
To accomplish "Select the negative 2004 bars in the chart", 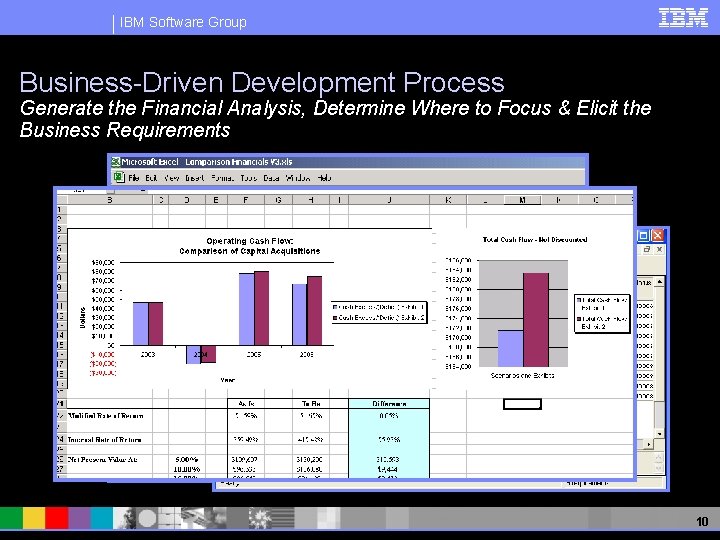I will [201, 354].
